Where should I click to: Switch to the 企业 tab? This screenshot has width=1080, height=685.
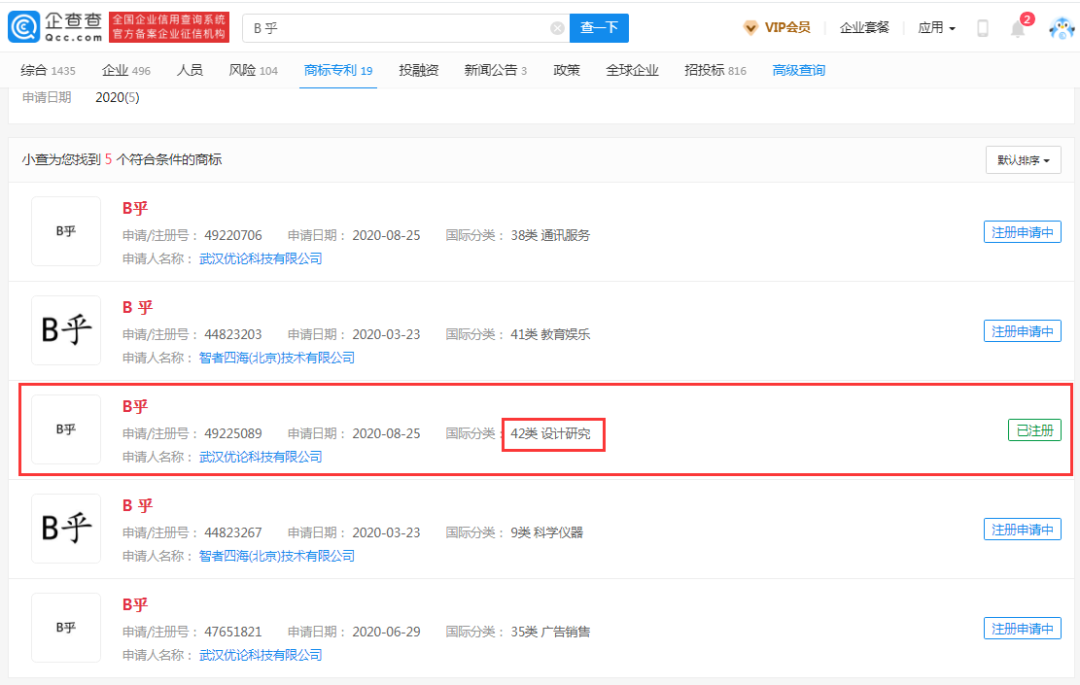(x=126, y=70)
